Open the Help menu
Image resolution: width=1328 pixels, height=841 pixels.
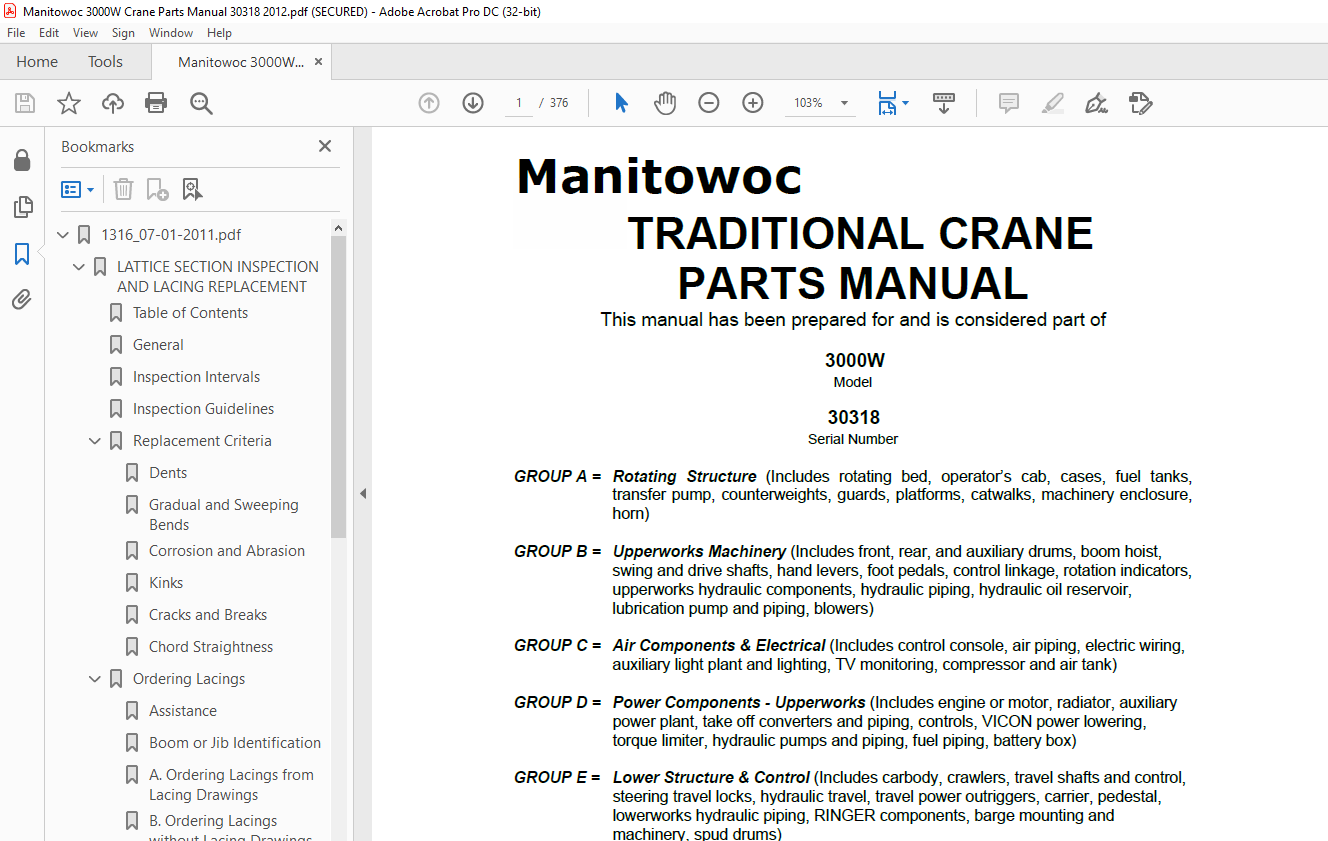(x=219, y=33)
